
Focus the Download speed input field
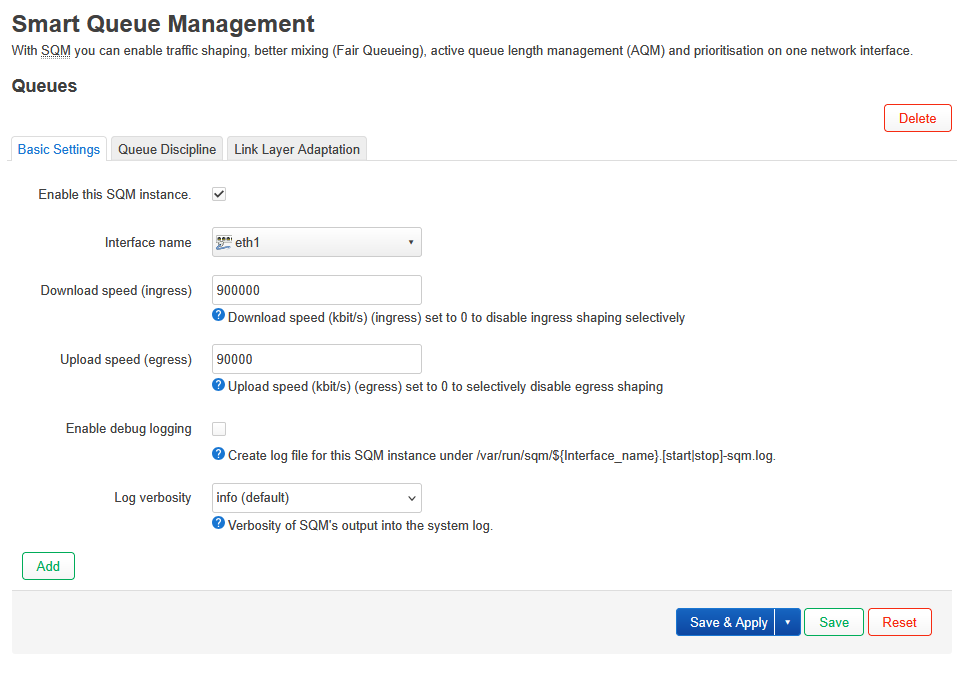tap(316, 290)
